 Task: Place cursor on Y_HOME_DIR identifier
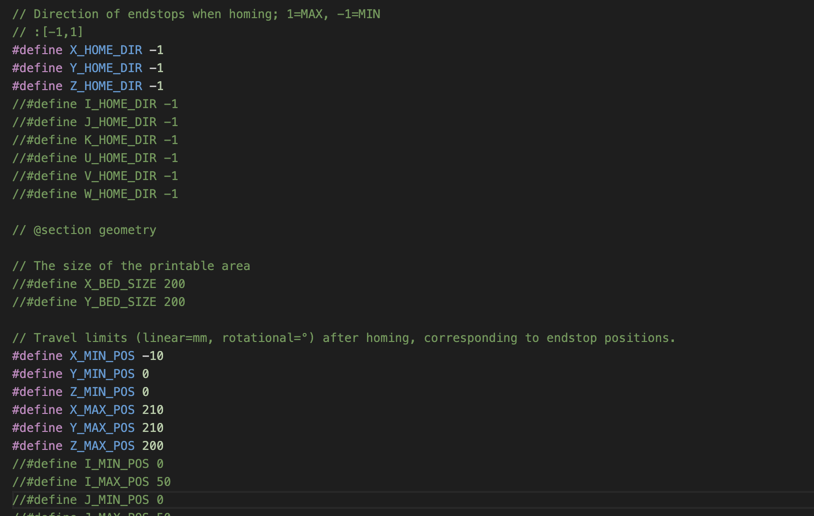105,68
